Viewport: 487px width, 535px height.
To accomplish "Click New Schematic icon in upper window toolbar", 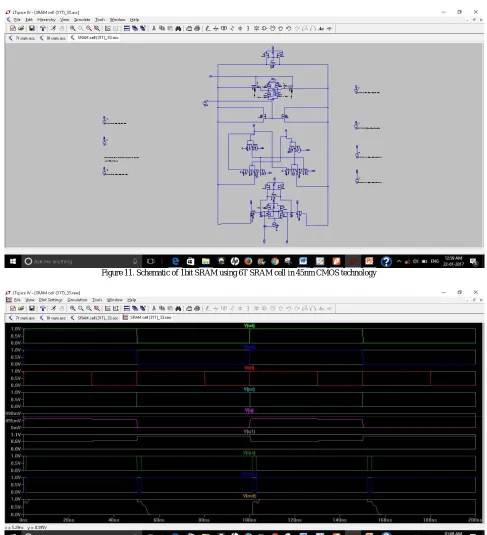I will tap(13, 28).
